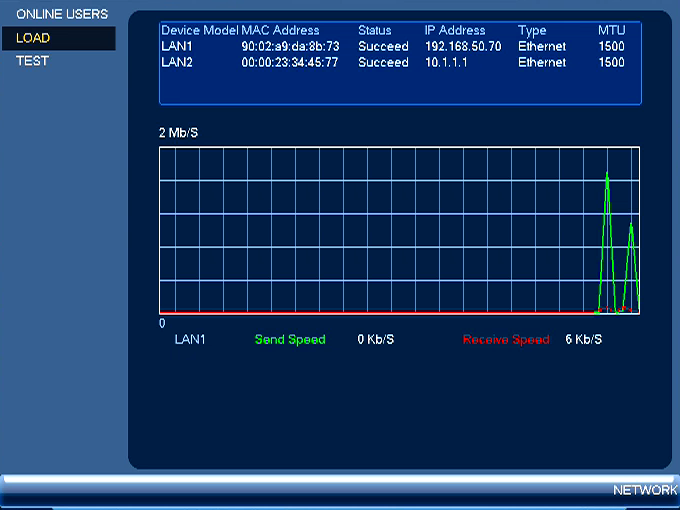
Task: Click the IP Address column header
Action: pos(455,30)
